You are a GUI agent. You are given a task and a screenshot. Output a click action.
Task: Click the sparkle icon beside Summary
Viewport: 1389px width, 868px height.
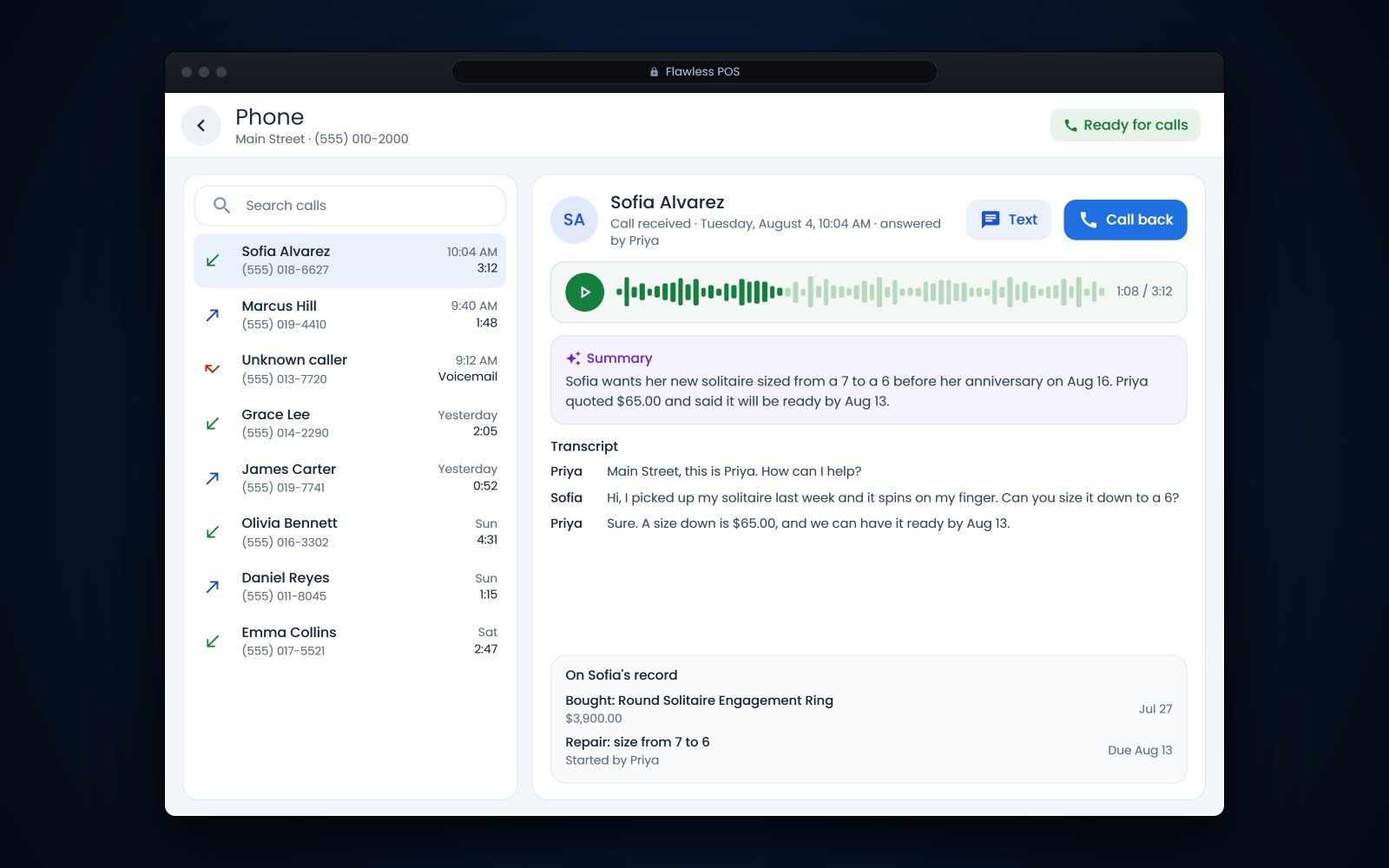573,358
